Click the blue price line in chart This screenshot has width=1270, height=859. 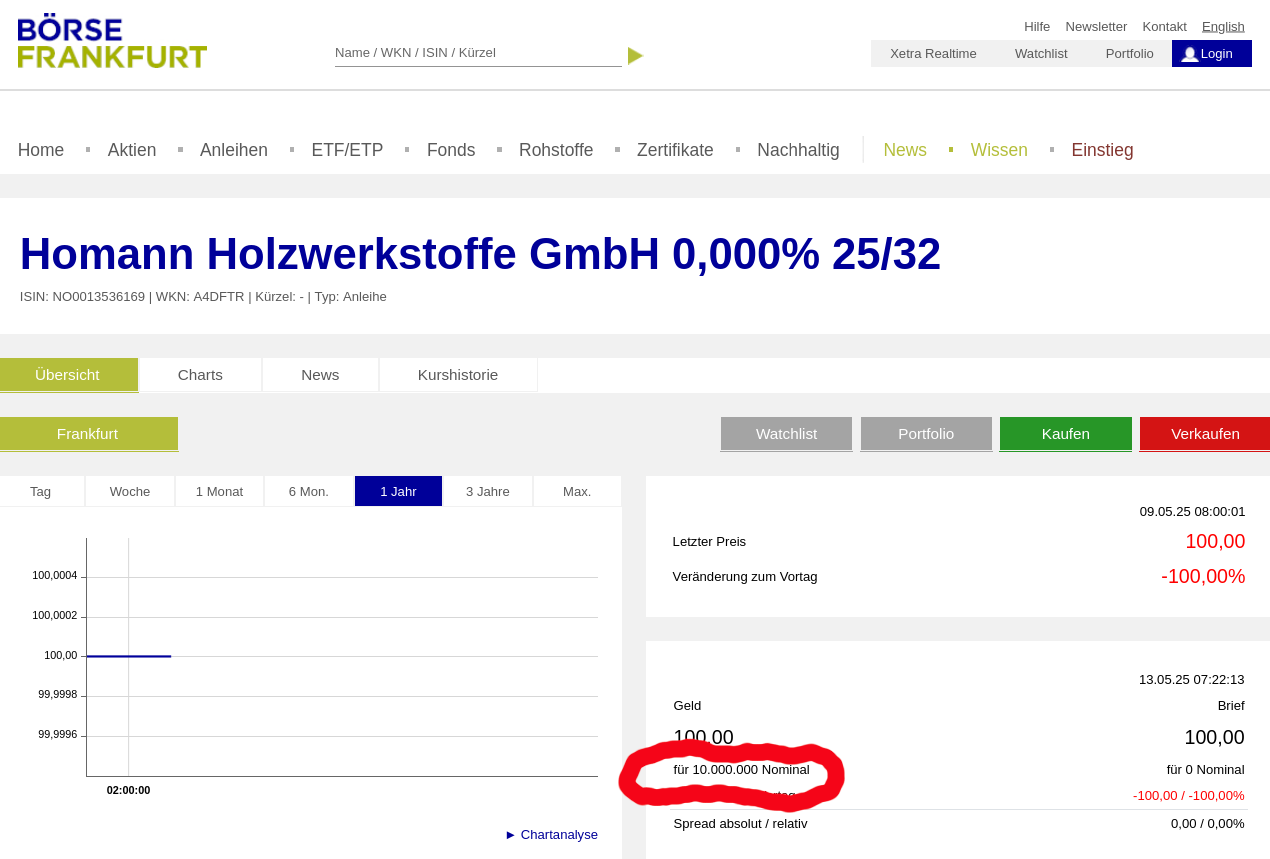click(129, 656)
